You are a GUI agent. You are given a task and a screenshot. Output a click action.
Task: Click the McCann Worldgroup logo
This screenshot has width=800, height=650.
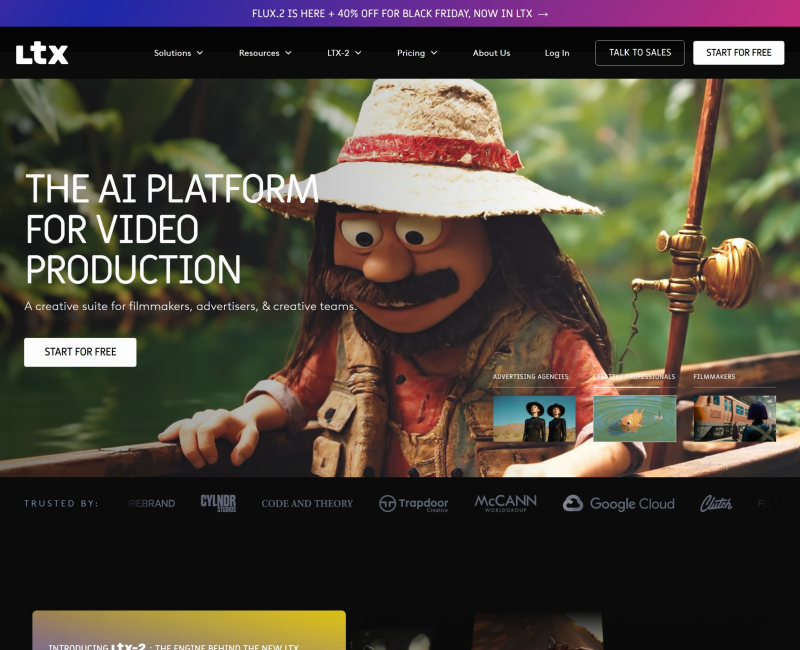pos(505,503)
